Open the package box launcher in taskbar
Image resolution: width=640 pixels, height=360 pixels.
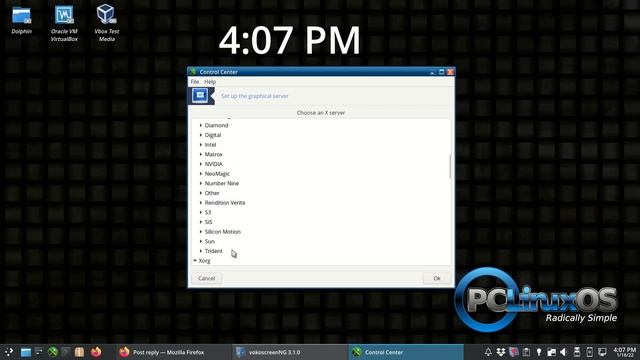pos(80,352)
